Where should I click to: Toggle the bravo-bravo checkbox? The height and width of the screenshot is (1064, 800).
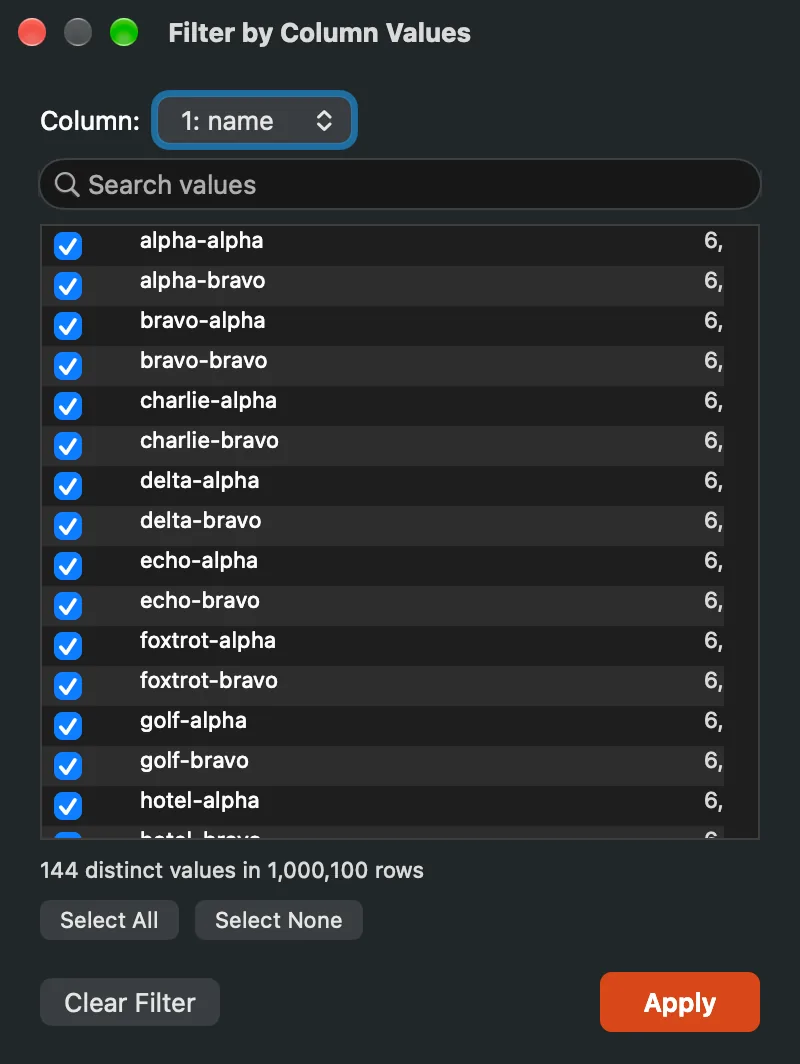(68, 366)
